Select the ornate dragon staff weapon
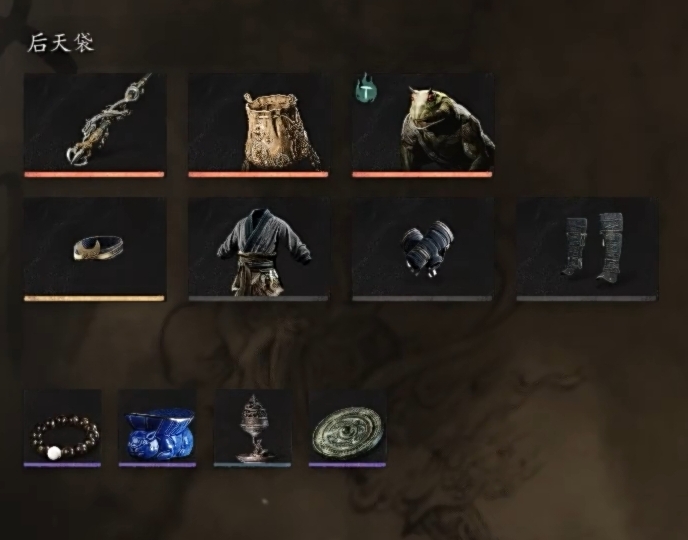This screenshot has width=688, height=540. click(94, 125)
